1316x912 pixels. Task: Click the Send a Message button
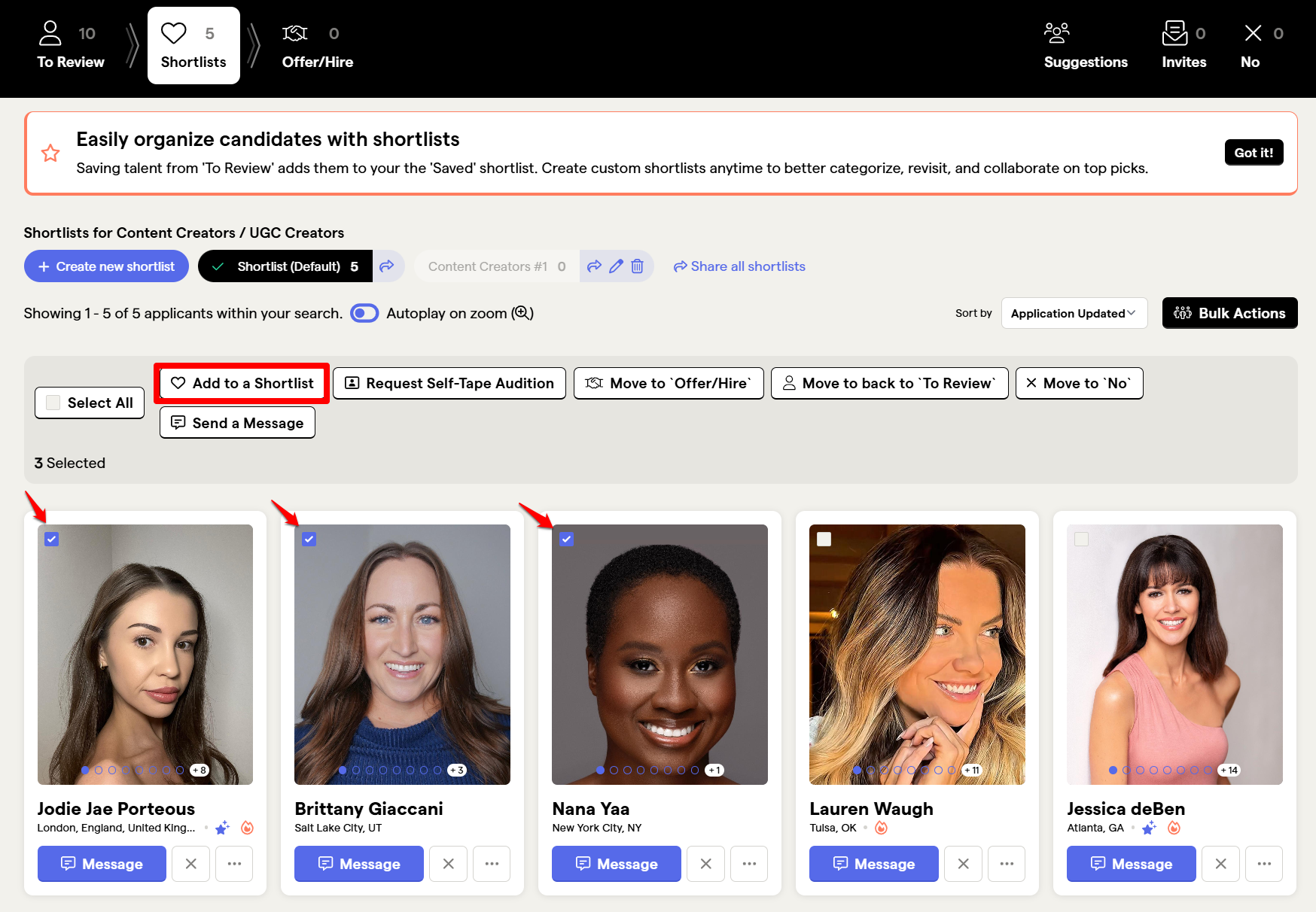point(237,423)
